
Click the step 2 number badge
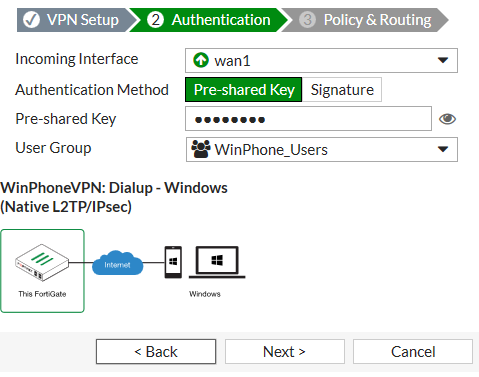155,20
